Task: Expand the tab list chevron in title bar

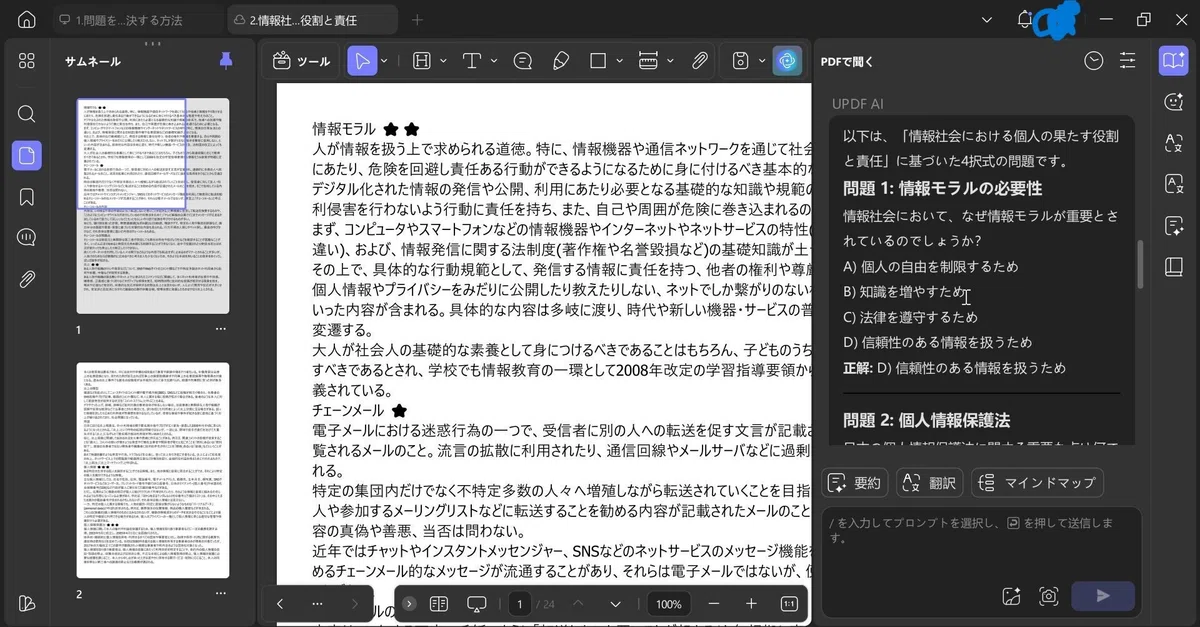Action: point(987,19)
